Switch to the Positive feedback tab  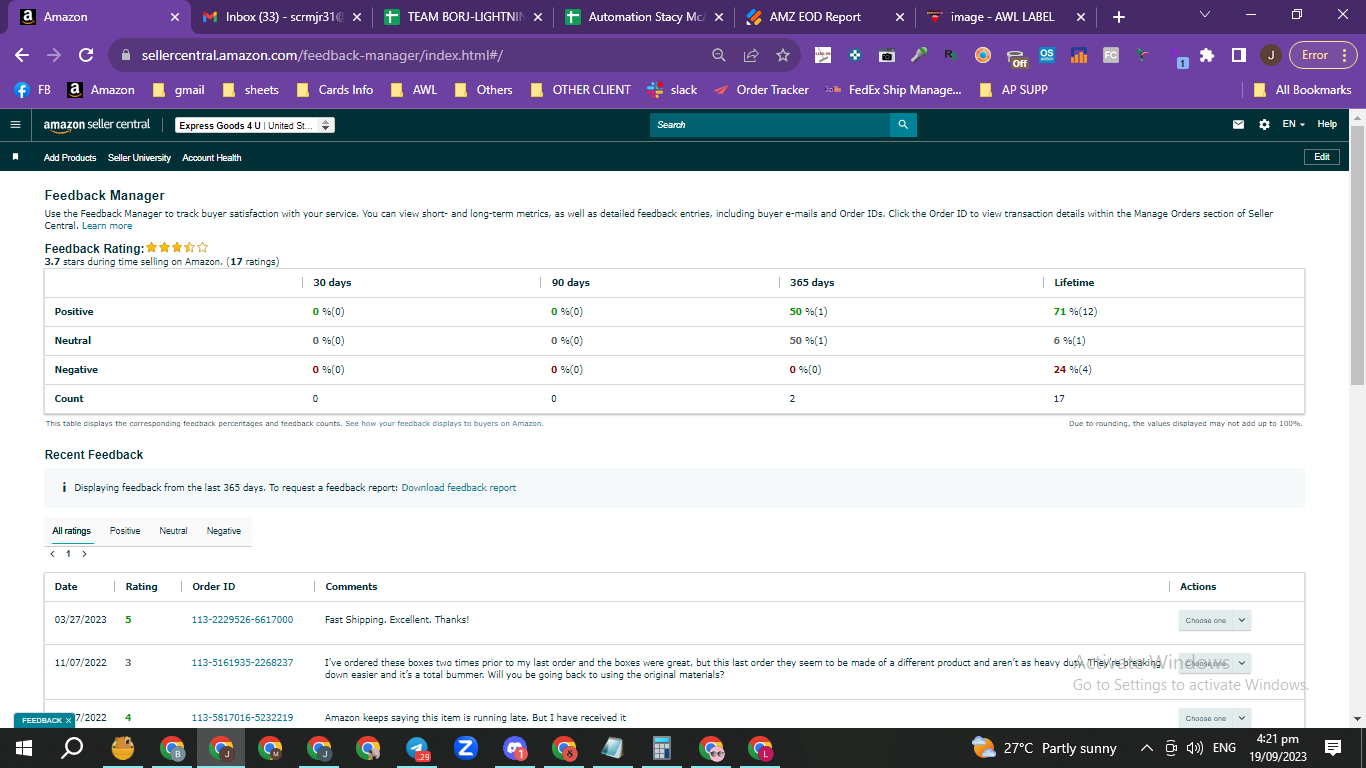click(x=125, y=531)
